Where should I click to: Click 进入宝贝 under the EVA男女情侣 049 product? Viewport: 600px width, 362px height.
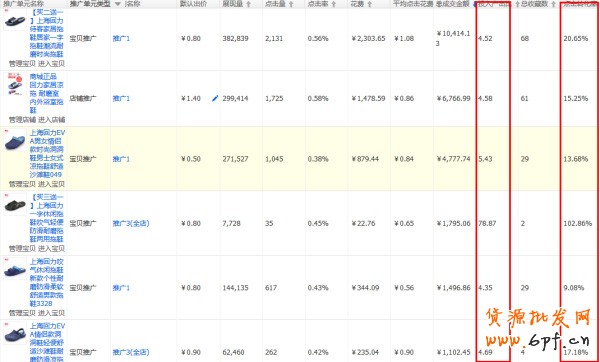tap(51, 184)
